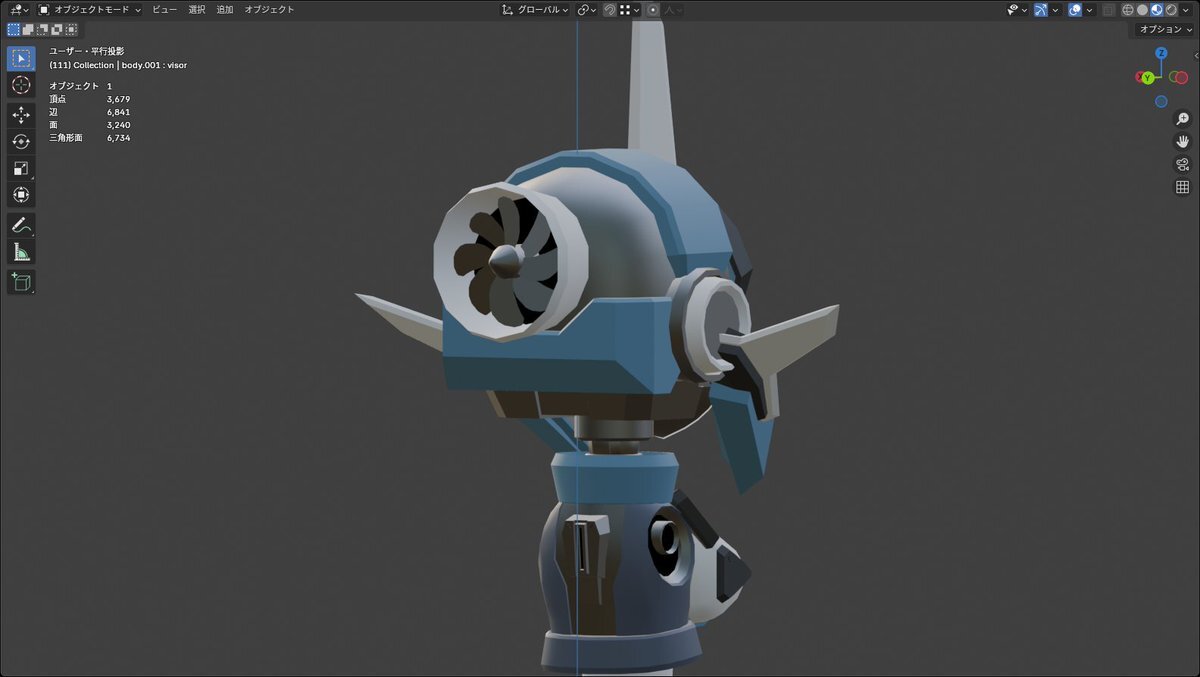Click the オブジェクト 1 statistic
This screenshot has height=677, width=1200.
[x=81, y=86]
